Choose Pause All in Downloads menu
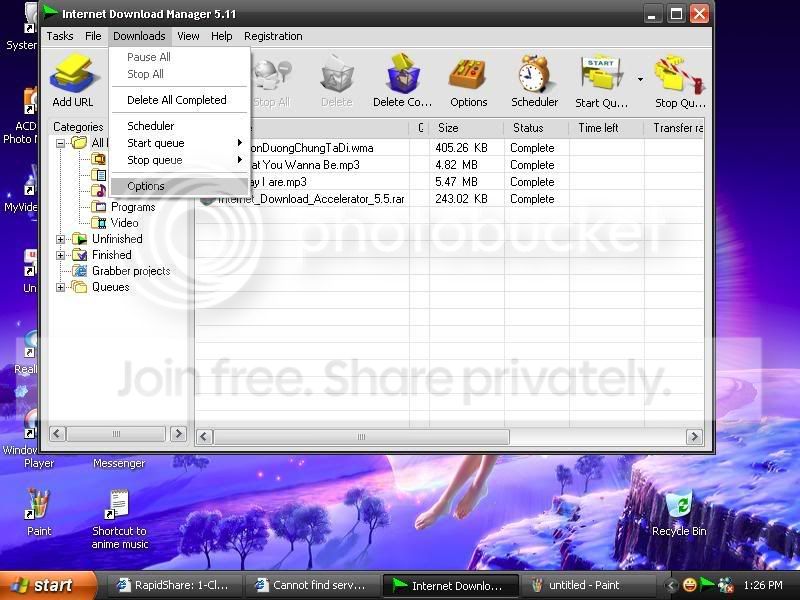This screenshot has width=800, height=600. (180, 57)
